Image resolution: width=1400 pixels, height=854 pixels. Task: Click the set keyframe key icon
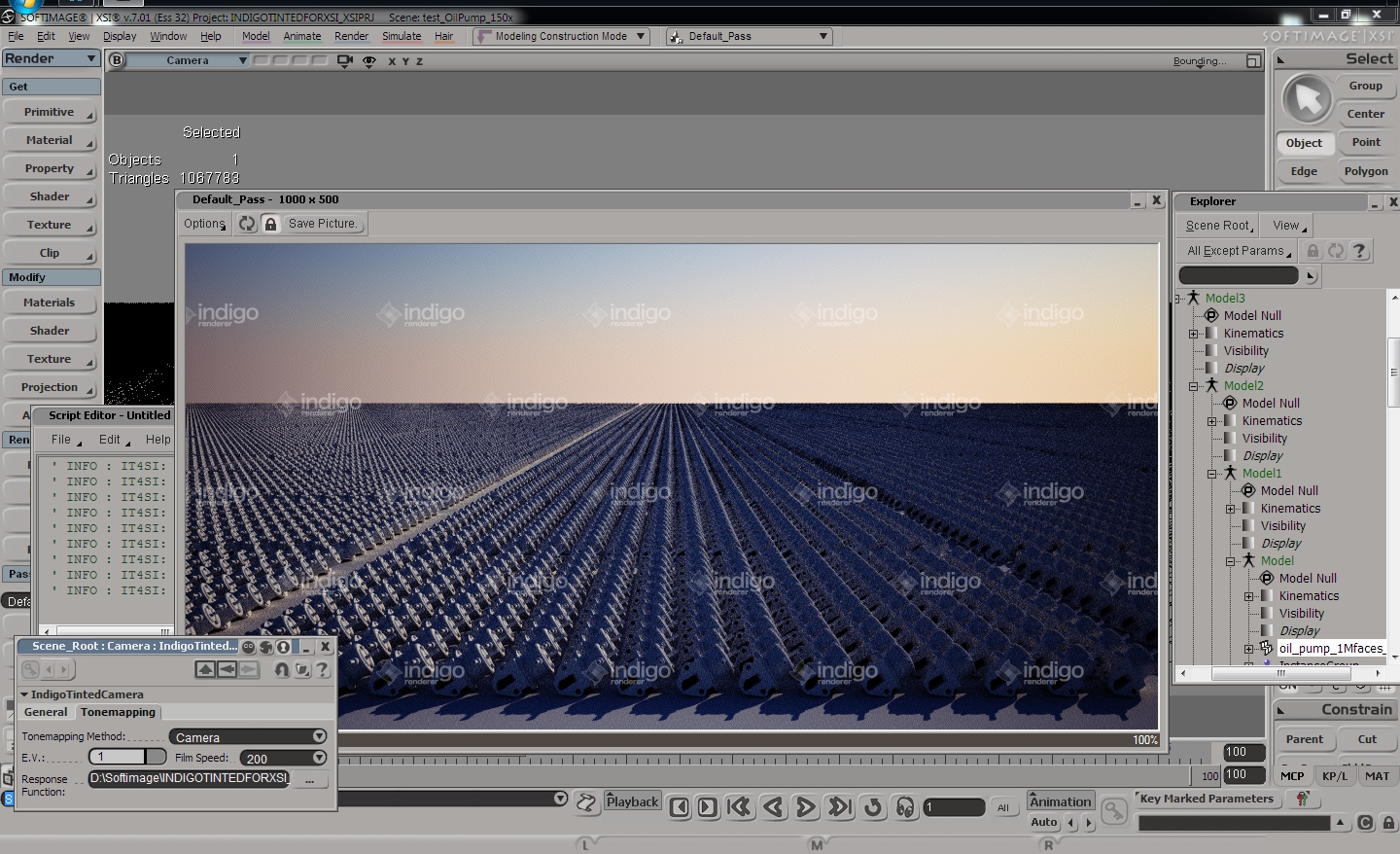tap(1114, 809)
